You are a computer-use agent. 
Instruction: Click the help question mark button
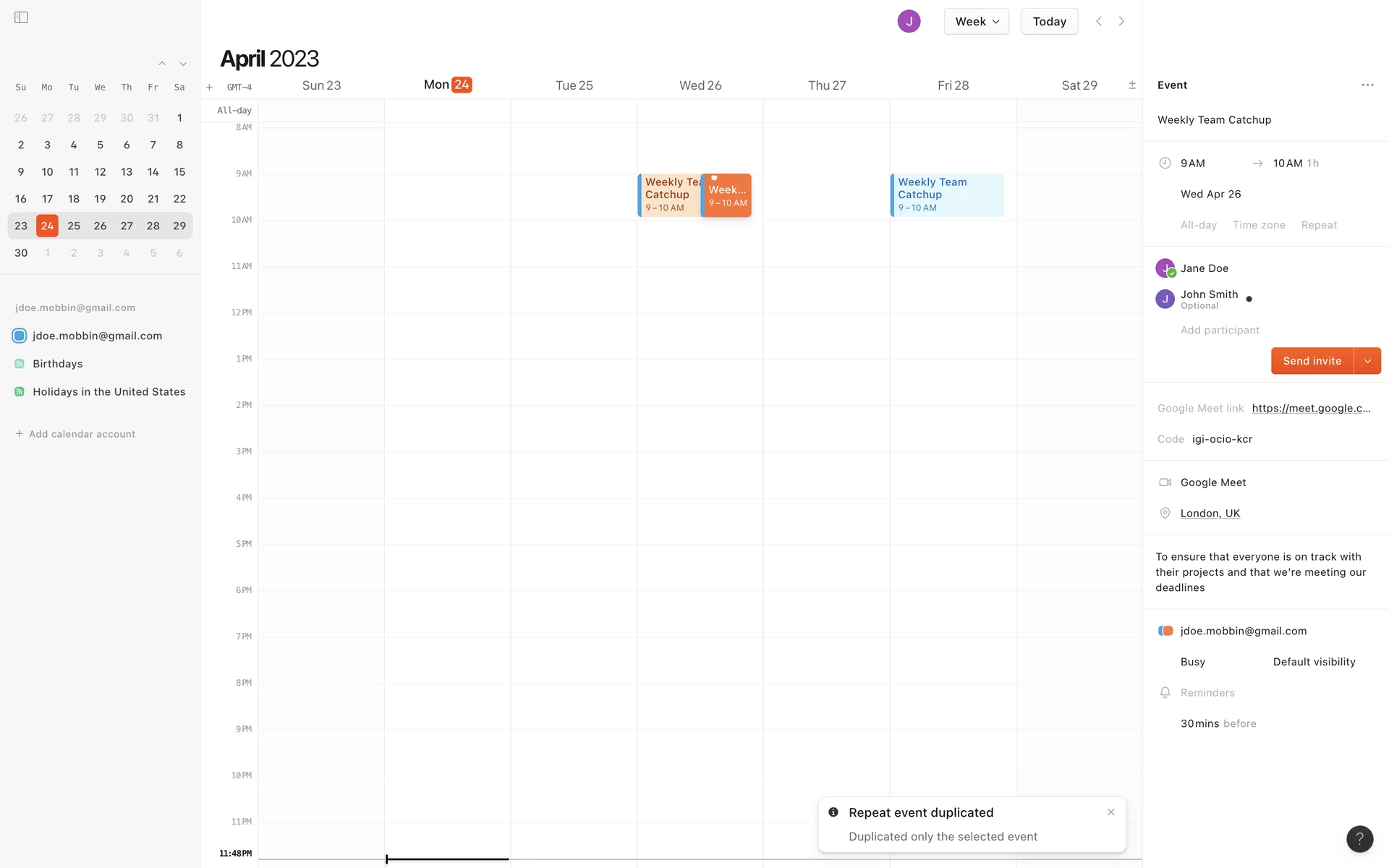[x=1359, y=839]
